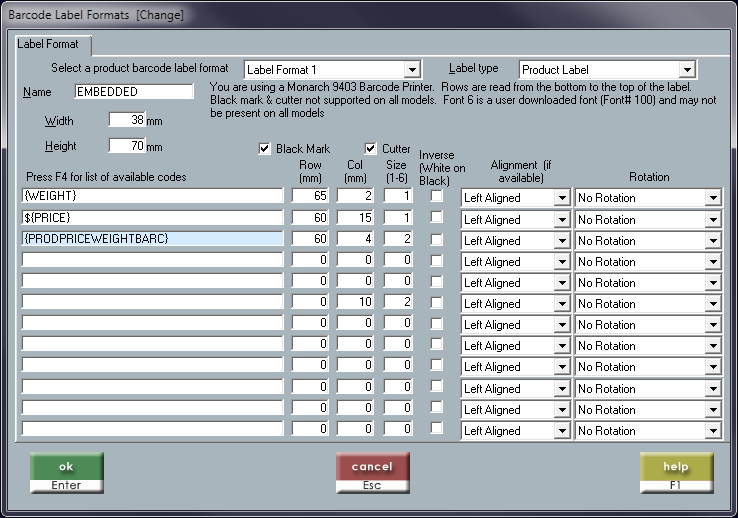Click the {WEIGHT} code field

pos(152,196)
